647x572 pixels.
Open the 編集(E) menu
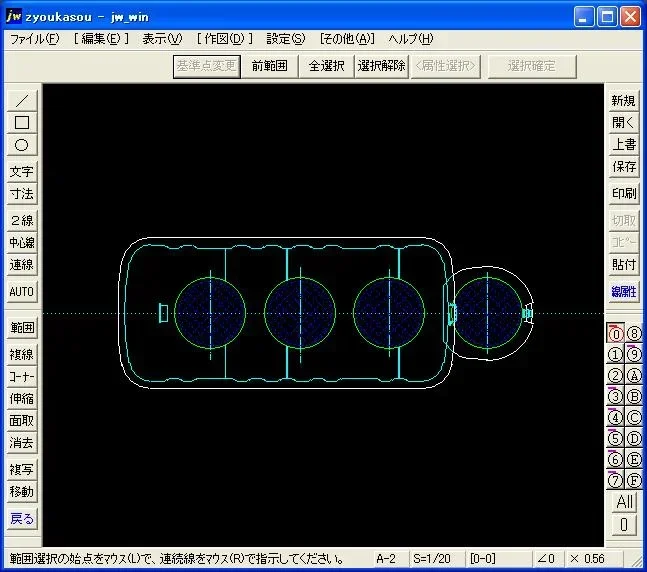101,39
